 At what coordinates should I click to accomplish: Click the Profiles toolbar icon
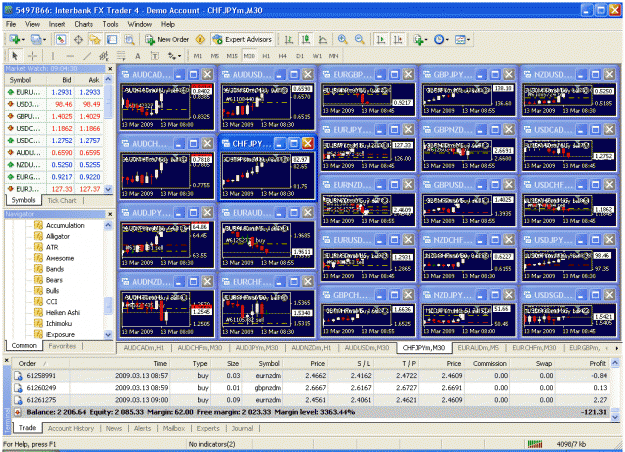(x=35, y=39)
